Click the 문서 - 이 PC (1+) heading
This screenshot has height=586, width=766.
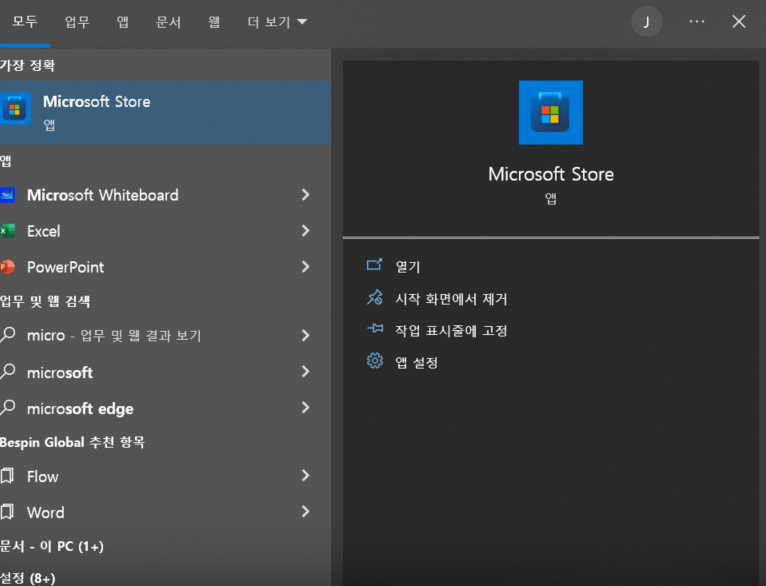tap(52, 546)
